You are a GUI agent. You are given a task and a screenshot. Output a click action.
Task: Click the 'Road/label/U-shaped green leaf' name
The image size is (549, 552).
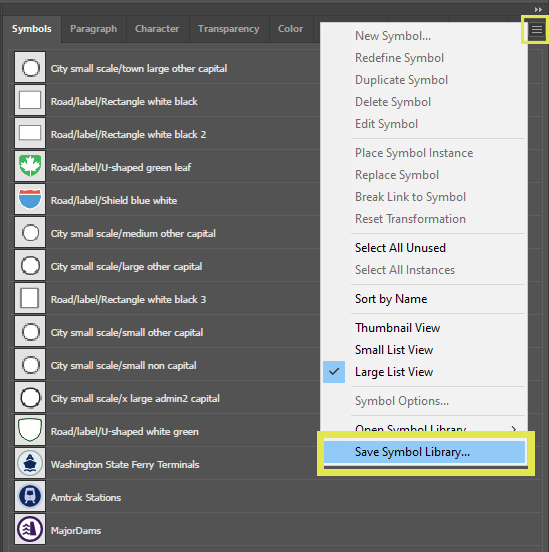coord(121,168)
